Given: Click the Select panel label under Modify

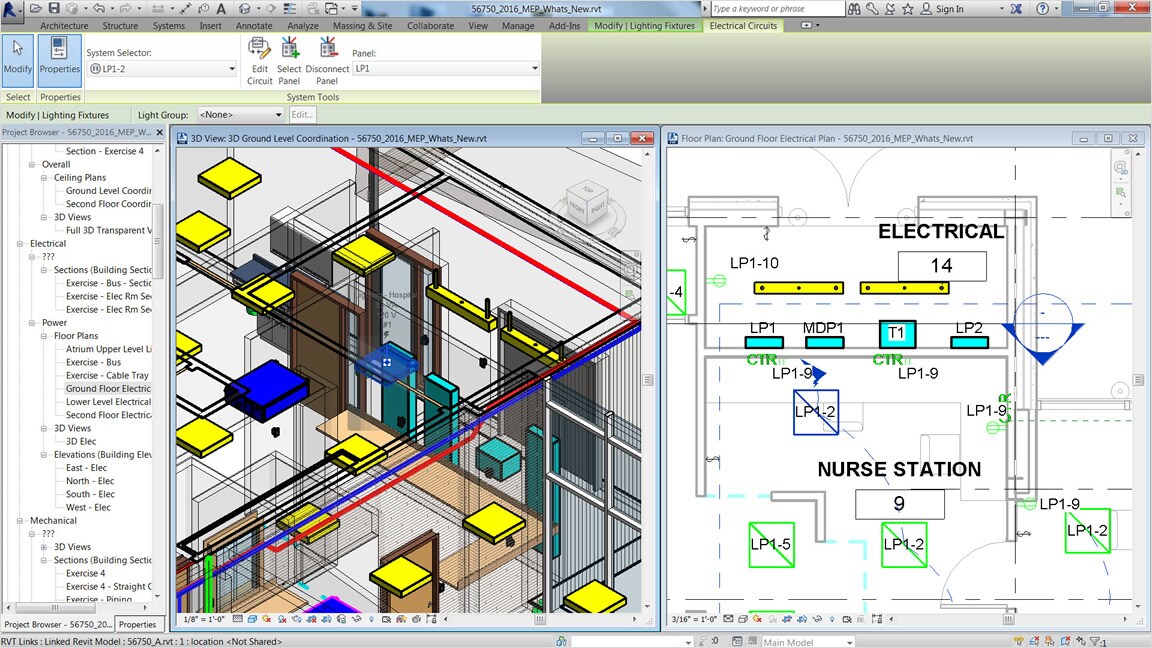Looking at the screenshot, I should tap(18, 97).
